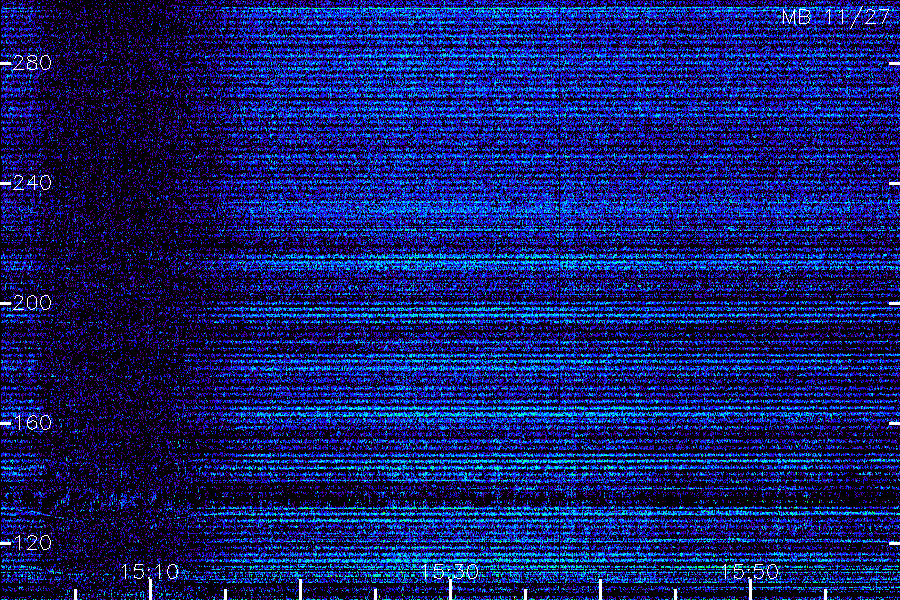900x600 pixels.
Task: Click the MB 11/27 date label
Action: (x=836, y=17)
